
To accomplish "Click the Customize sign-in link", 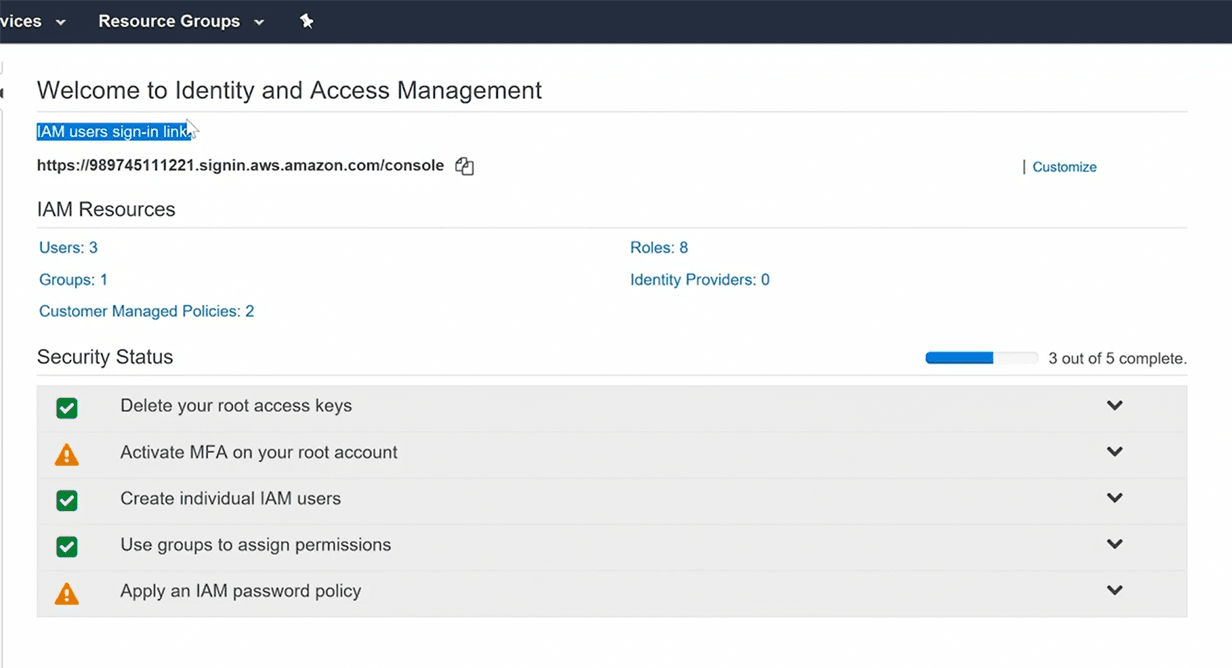I will coord(1064,167).
